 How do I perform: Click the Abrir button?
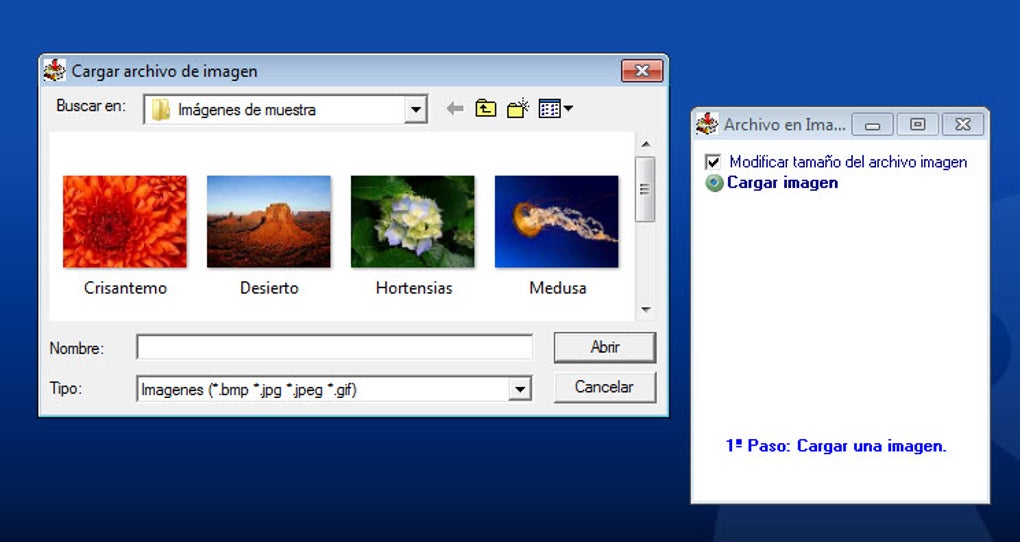[x=605, y=347]
